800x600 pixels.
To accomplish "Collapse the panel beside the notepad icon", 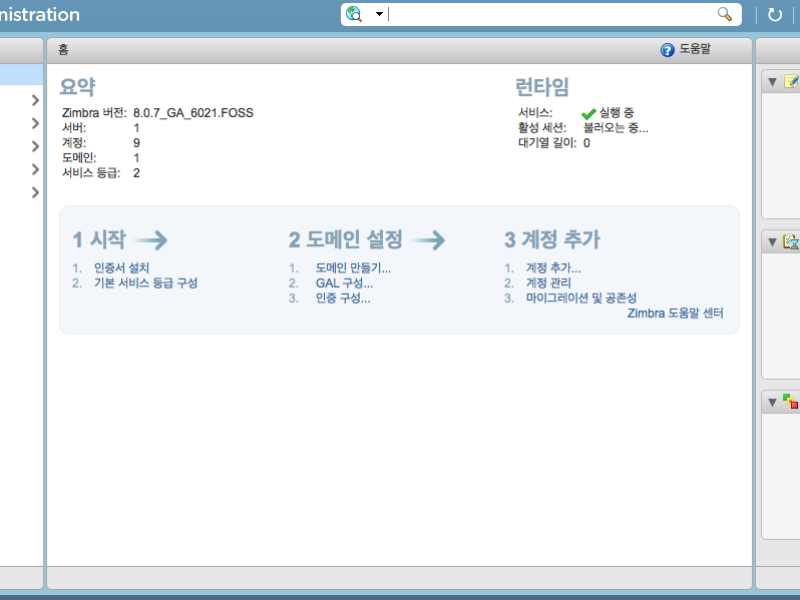I will pos(772,82).
